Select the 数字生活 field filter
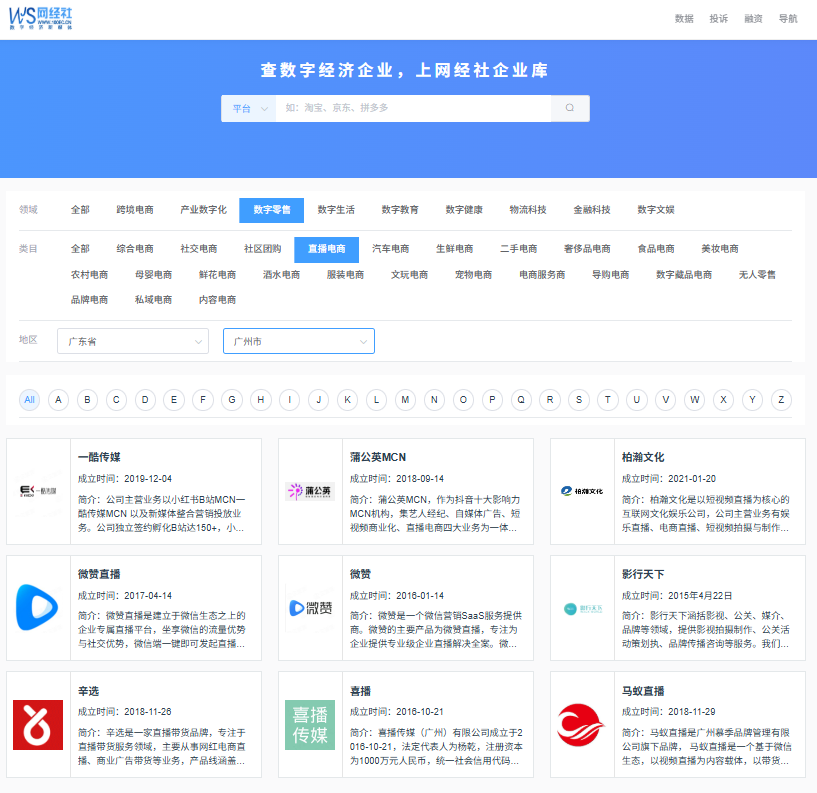 pyautogui.click(x=336, y=210)
